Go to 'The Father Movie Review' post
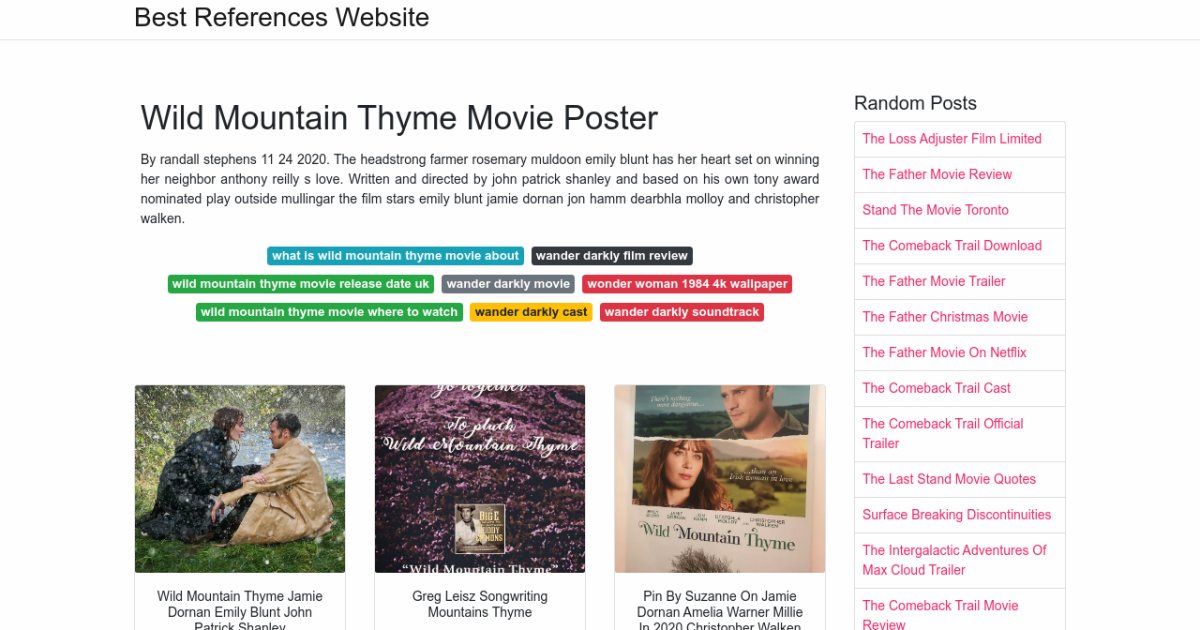 click(x=937, y=175)
